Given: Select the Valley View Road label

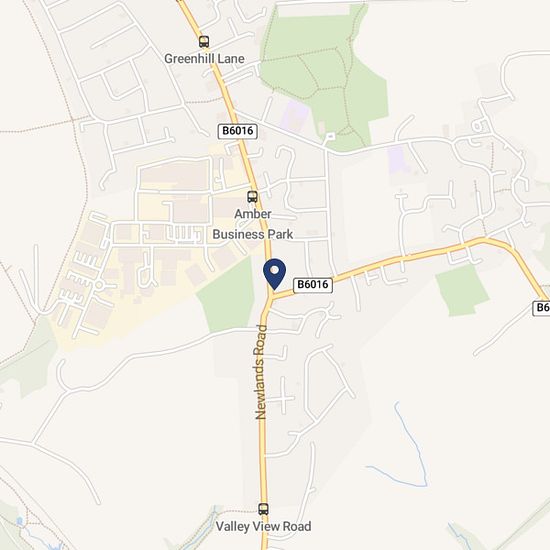Looking at the screenshot, I should pos(263,526).
